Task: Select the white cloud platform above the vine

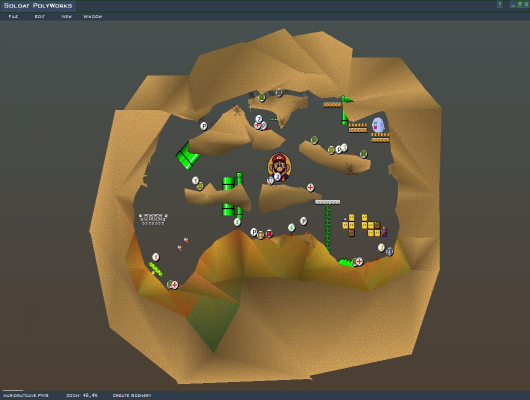Action: 328,202
